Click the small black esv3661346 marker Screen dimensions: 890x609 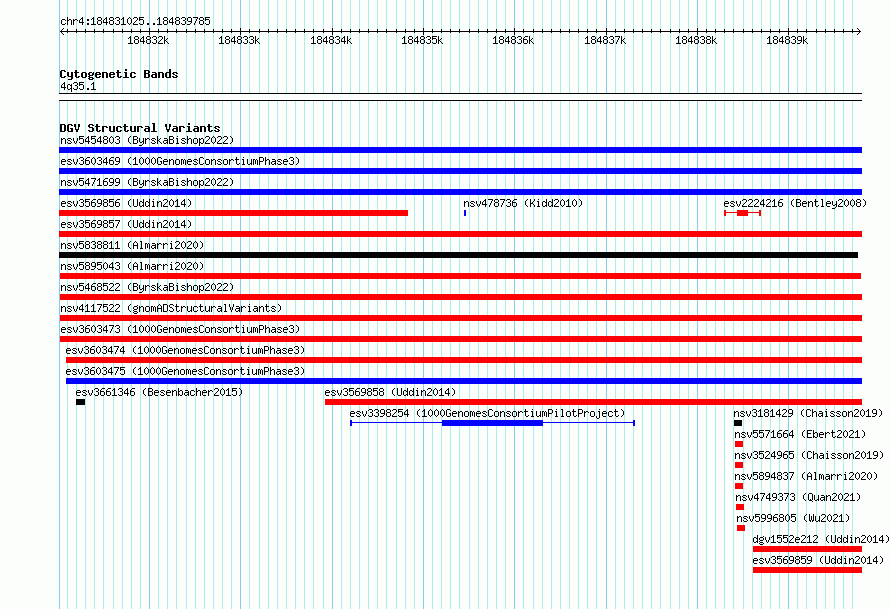click(x=81, y=402)
